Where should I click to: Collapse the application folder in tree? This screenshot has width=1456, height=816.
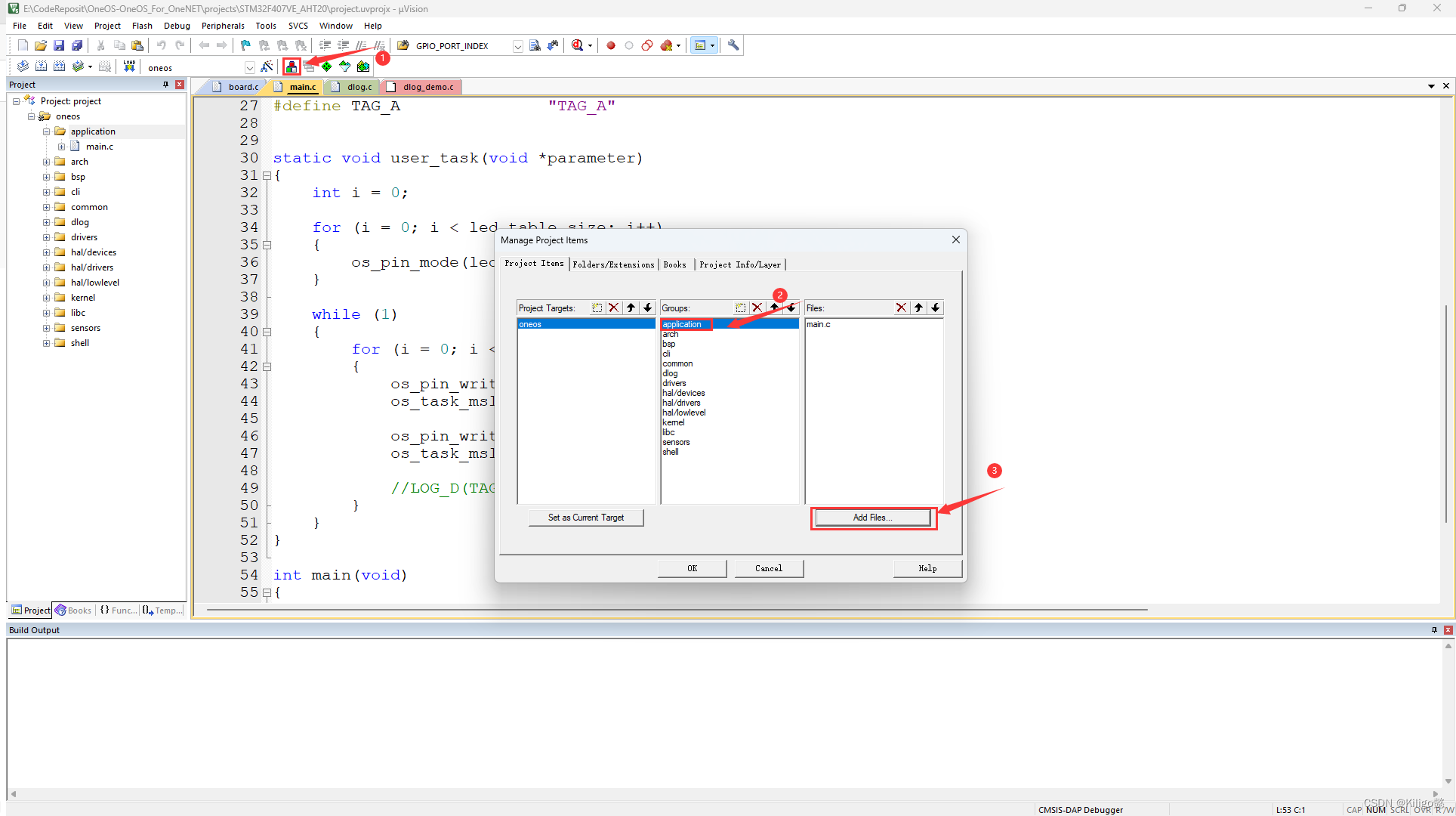(x=46, y=131)
